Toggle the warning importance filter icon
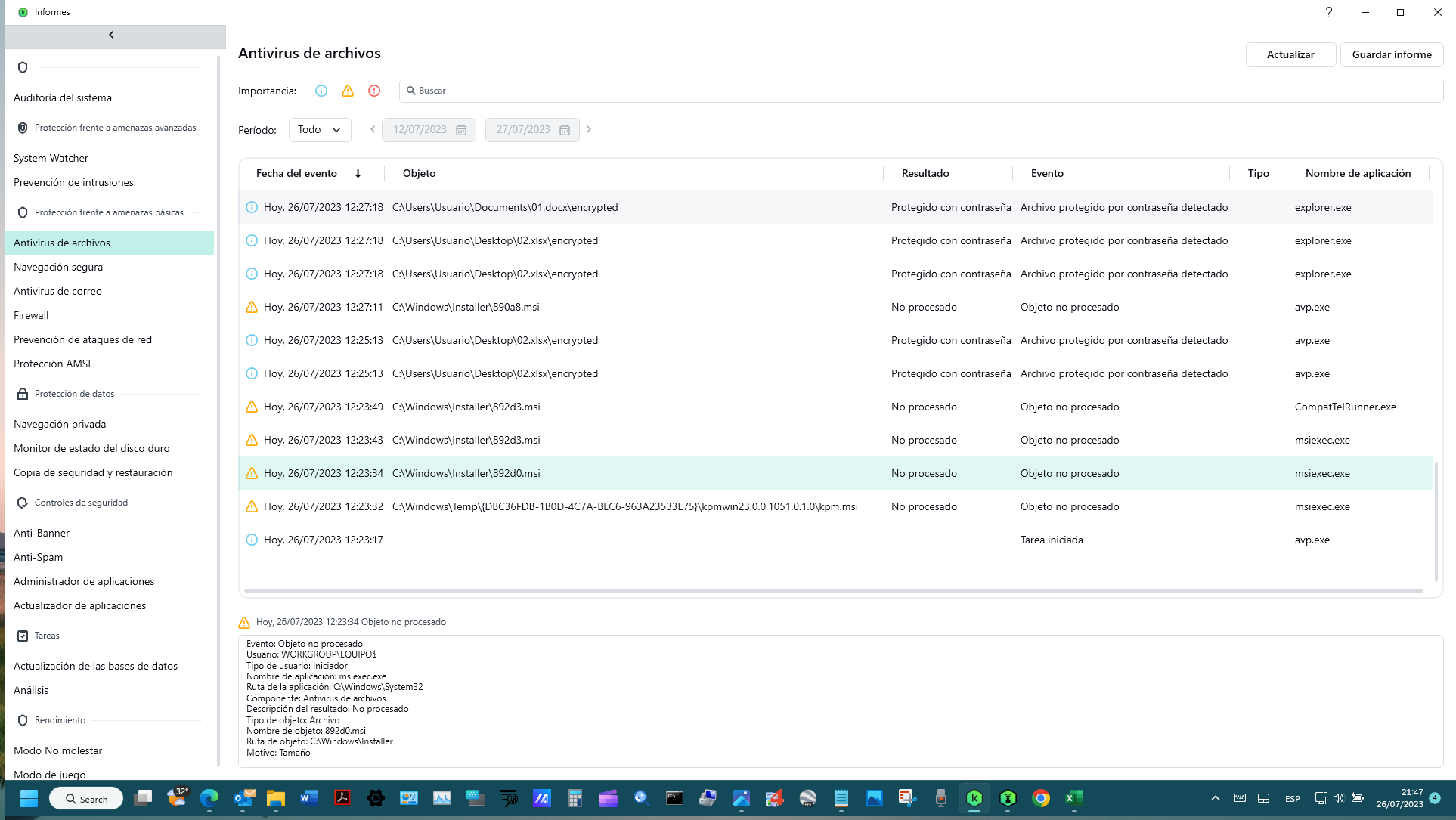This screenshot has width=1456, height=820. (348, 91)
